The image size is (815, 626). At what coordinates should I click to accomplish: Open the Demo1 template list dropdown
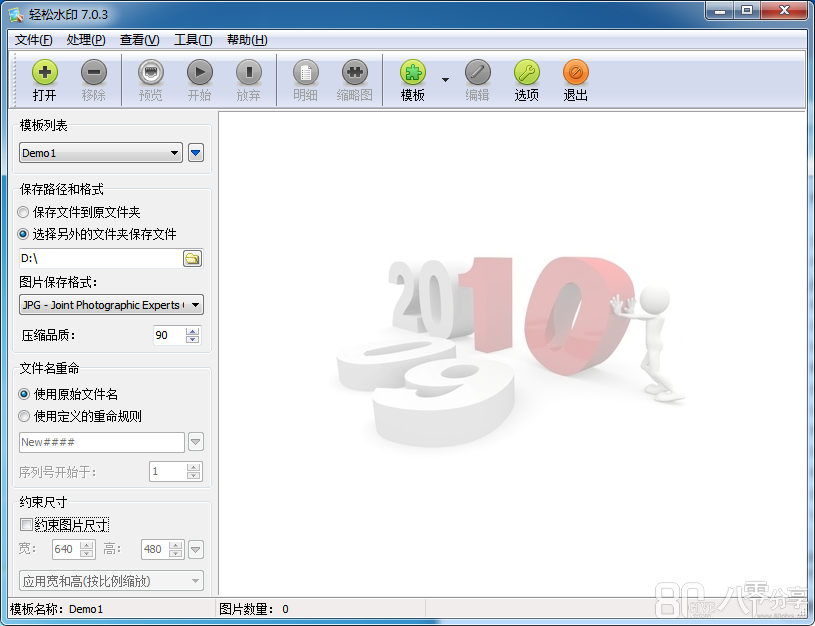[x=101, y=153]
